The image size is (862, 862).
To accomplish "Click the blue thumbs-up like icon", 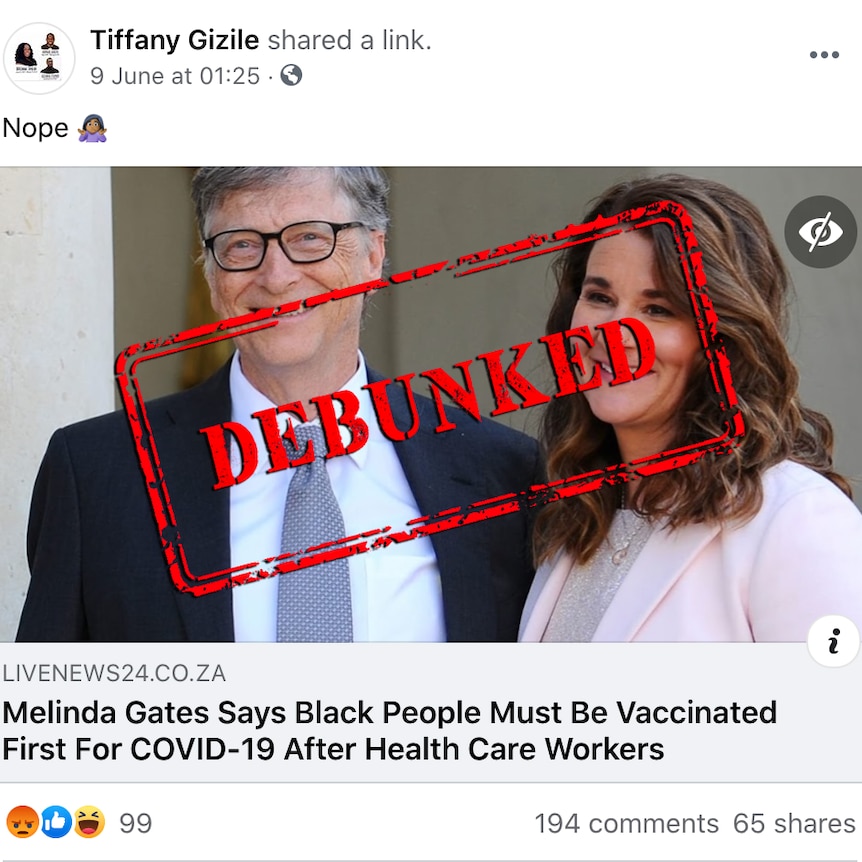I will click(56, 822).
